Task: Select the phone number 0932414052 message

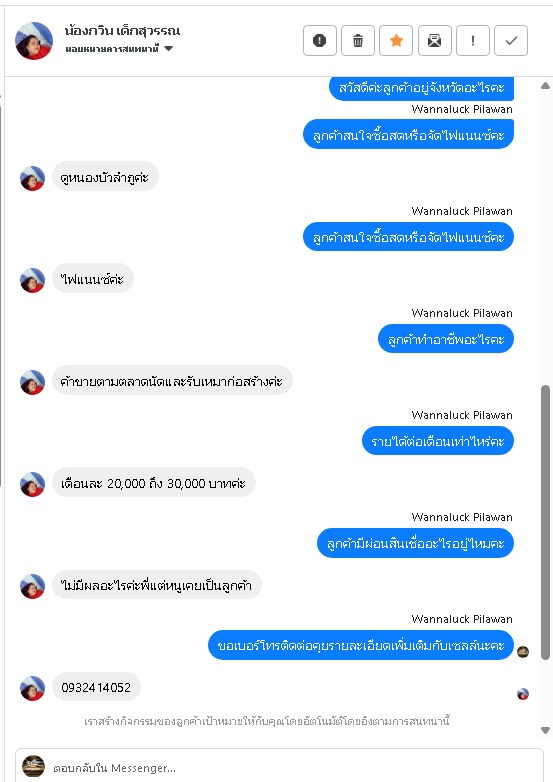Action: (x=96, y=687)
